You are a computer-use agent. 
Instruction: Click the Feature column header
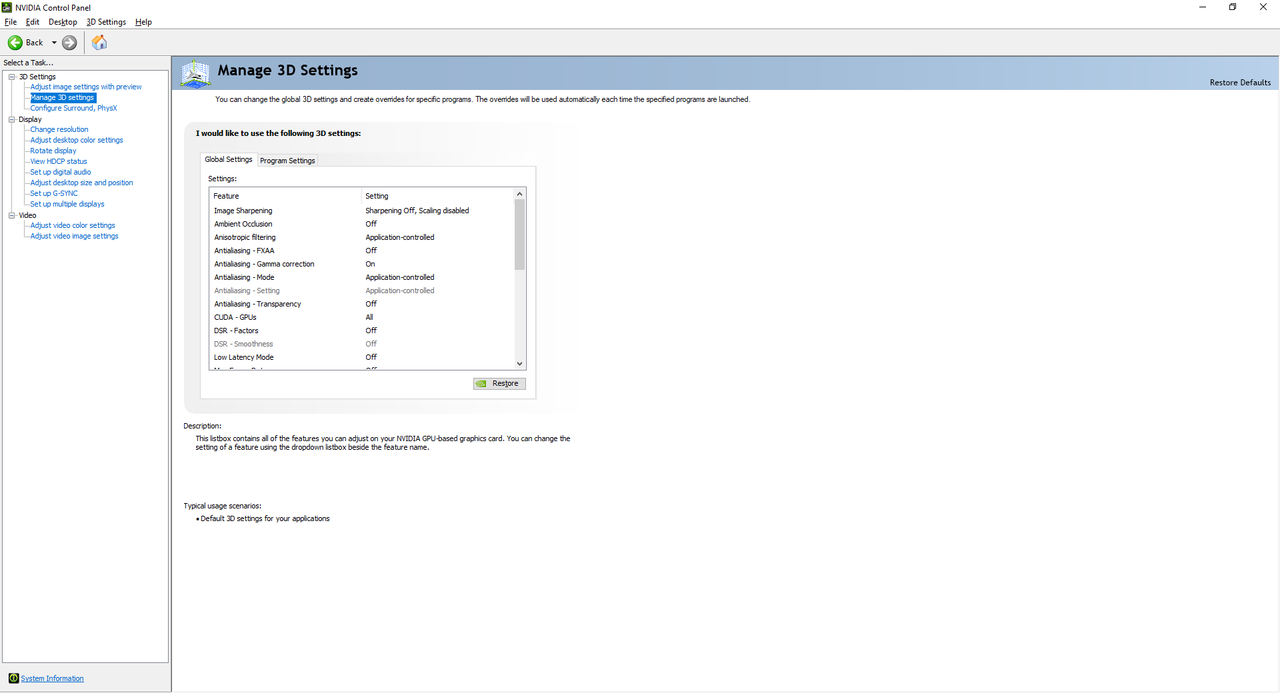(285, 196)
